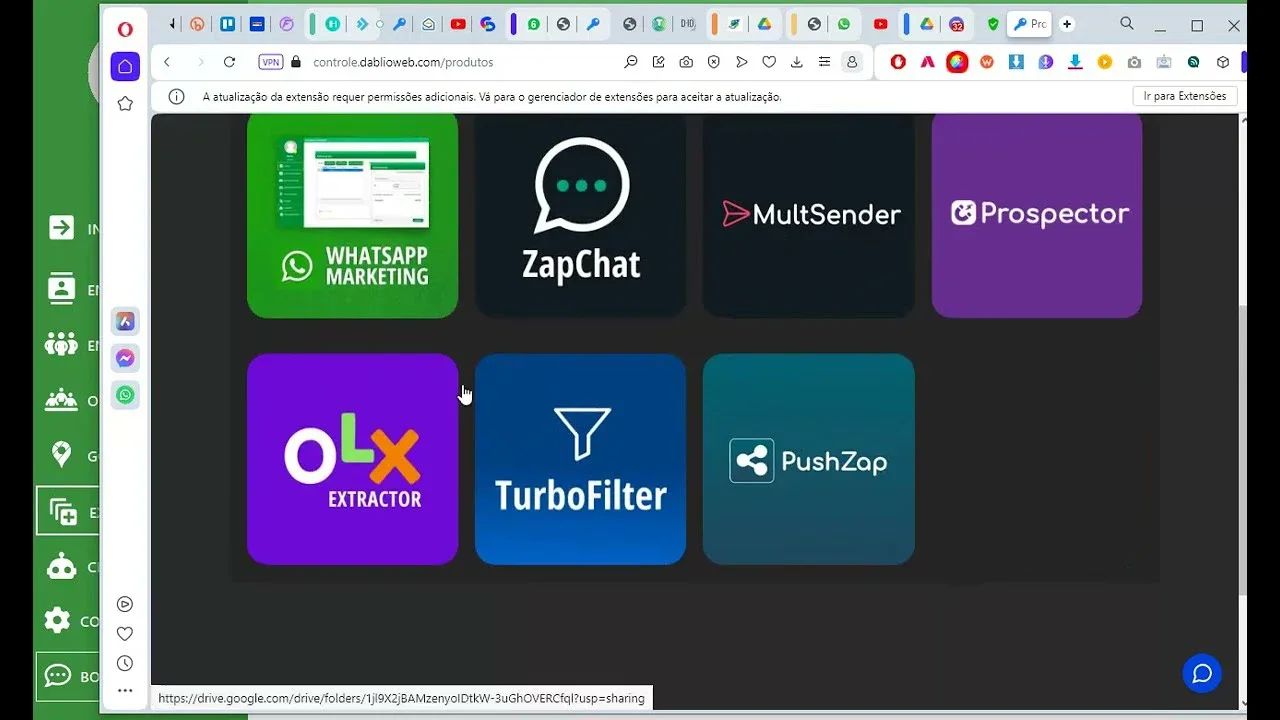Click the red Opera extension icon
The height and width of the screenshot is (720, 1280).
(898, 62)
